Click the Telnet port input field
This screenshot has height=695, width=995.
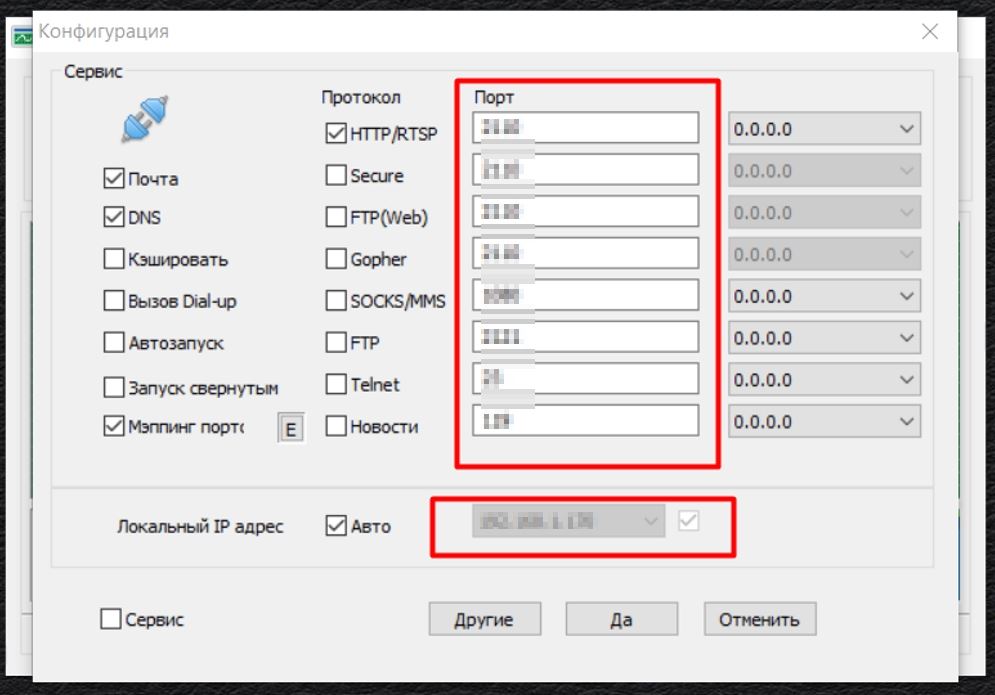[x=586, y=379]
